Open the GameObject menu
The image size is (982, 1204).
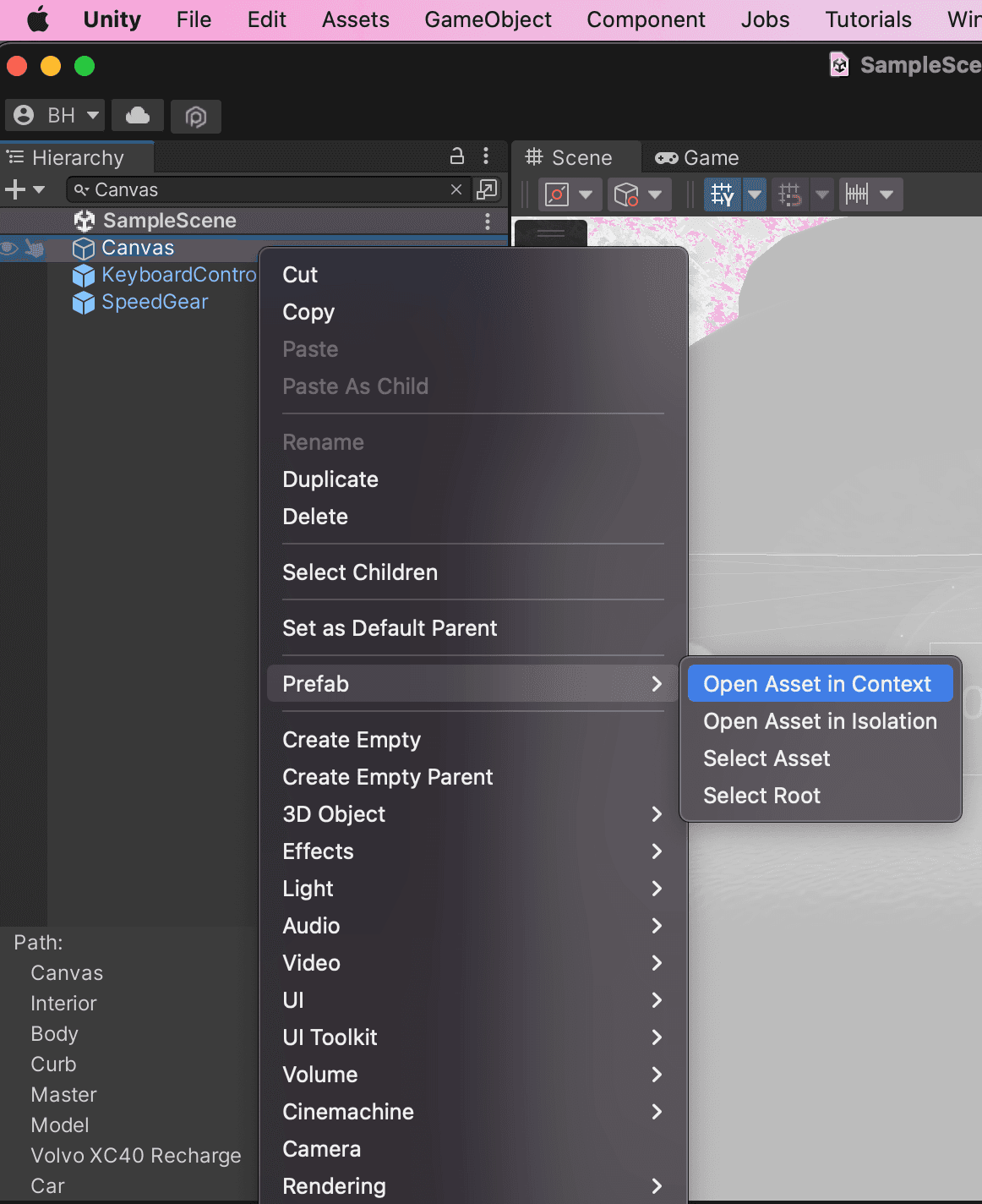[x=488, y=19]
